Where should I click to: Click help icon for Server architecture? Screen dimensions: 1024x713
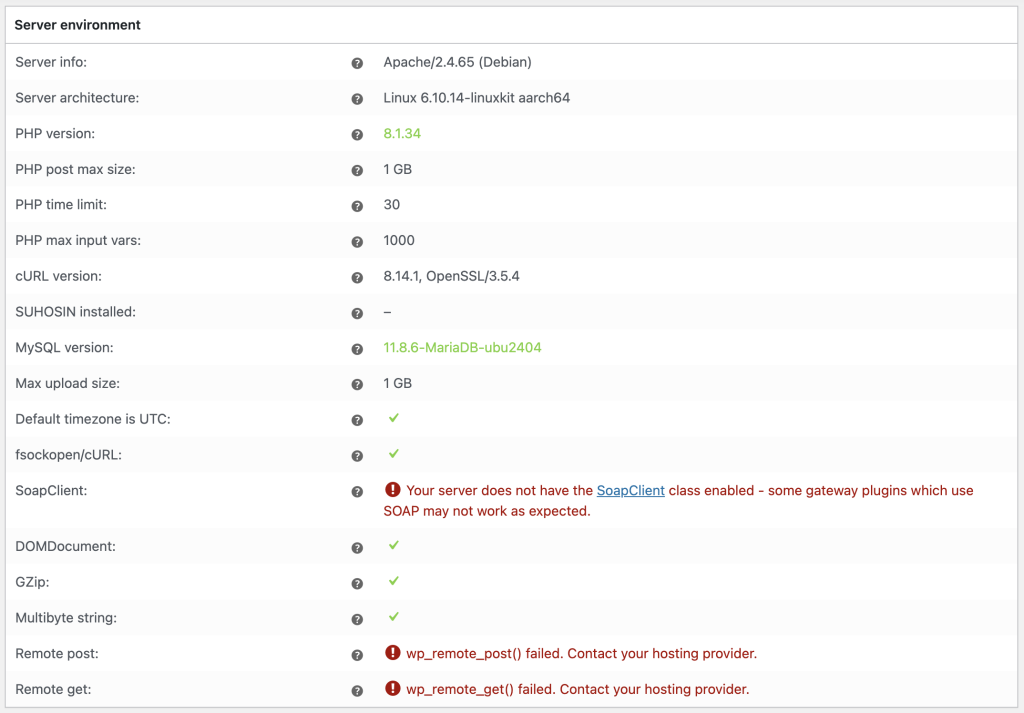[x=357, y=99]
